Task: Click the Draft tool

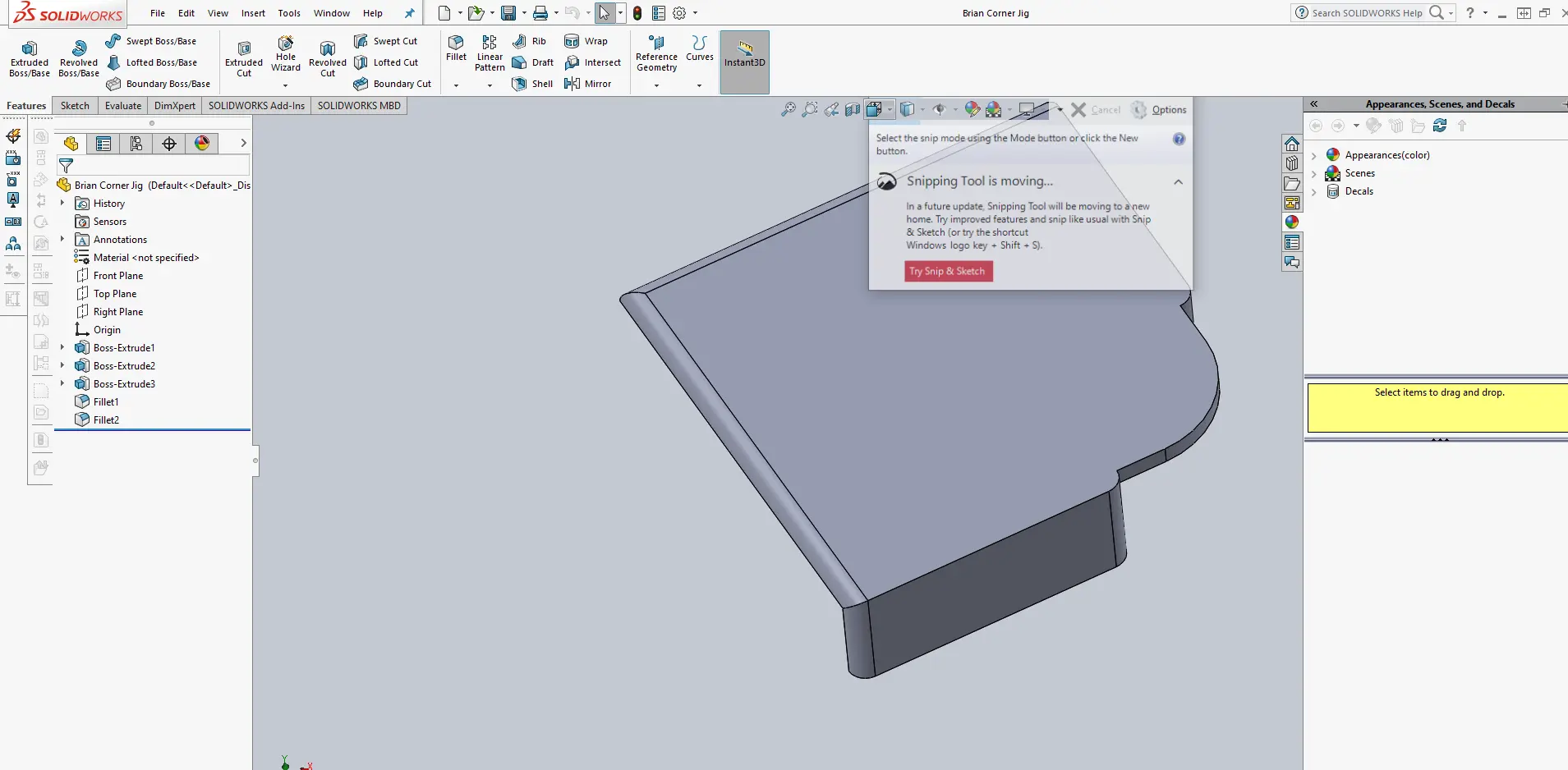Action: [x=532, y=62]
